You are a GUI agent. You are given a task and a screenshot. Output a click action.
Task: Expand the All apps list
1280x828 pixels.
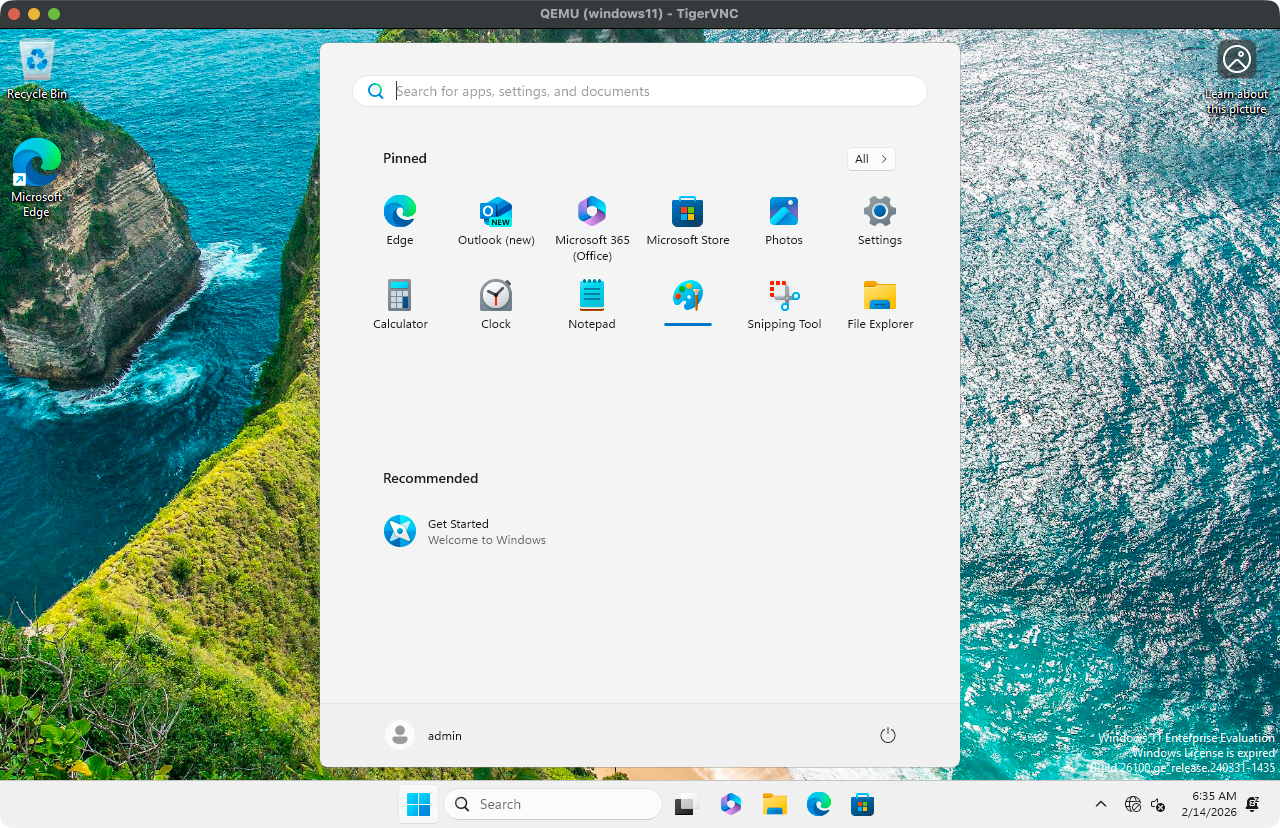coord(871,159)
